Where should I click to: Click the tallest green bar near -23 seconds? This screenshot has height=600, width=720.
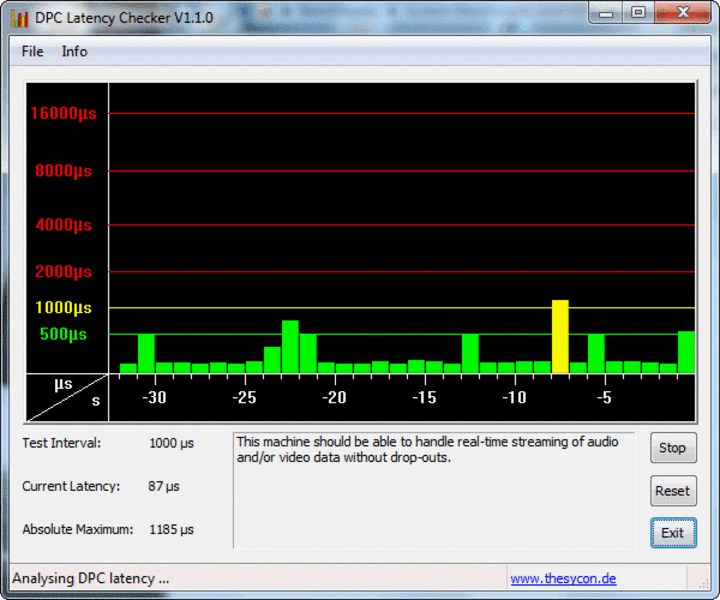[x=290, y=347]
